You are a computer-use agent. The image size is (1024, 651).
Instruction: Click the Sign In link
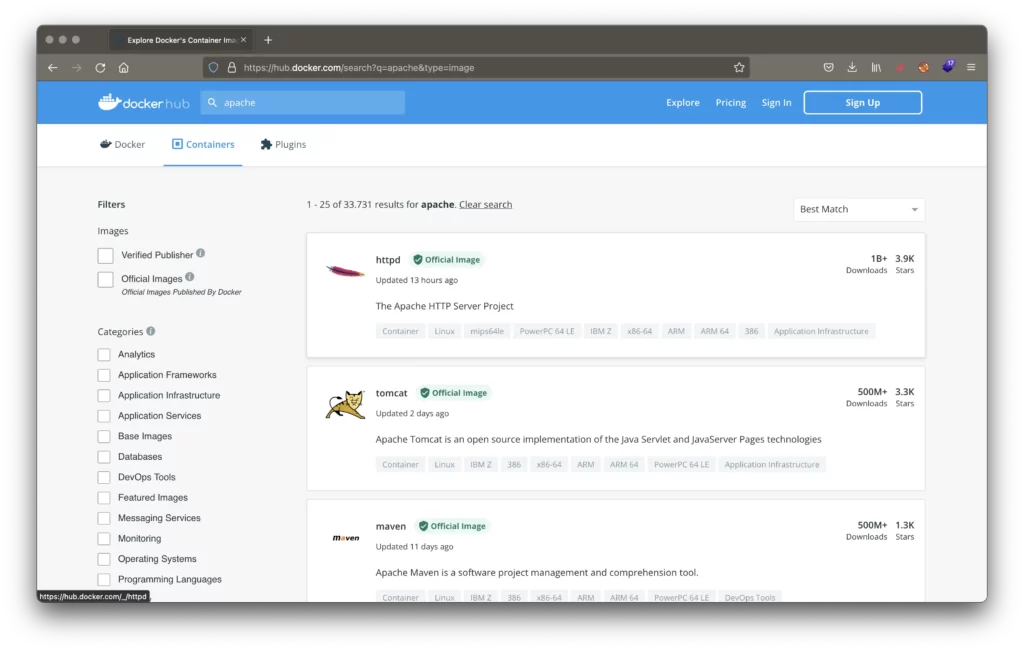point(776,103)
